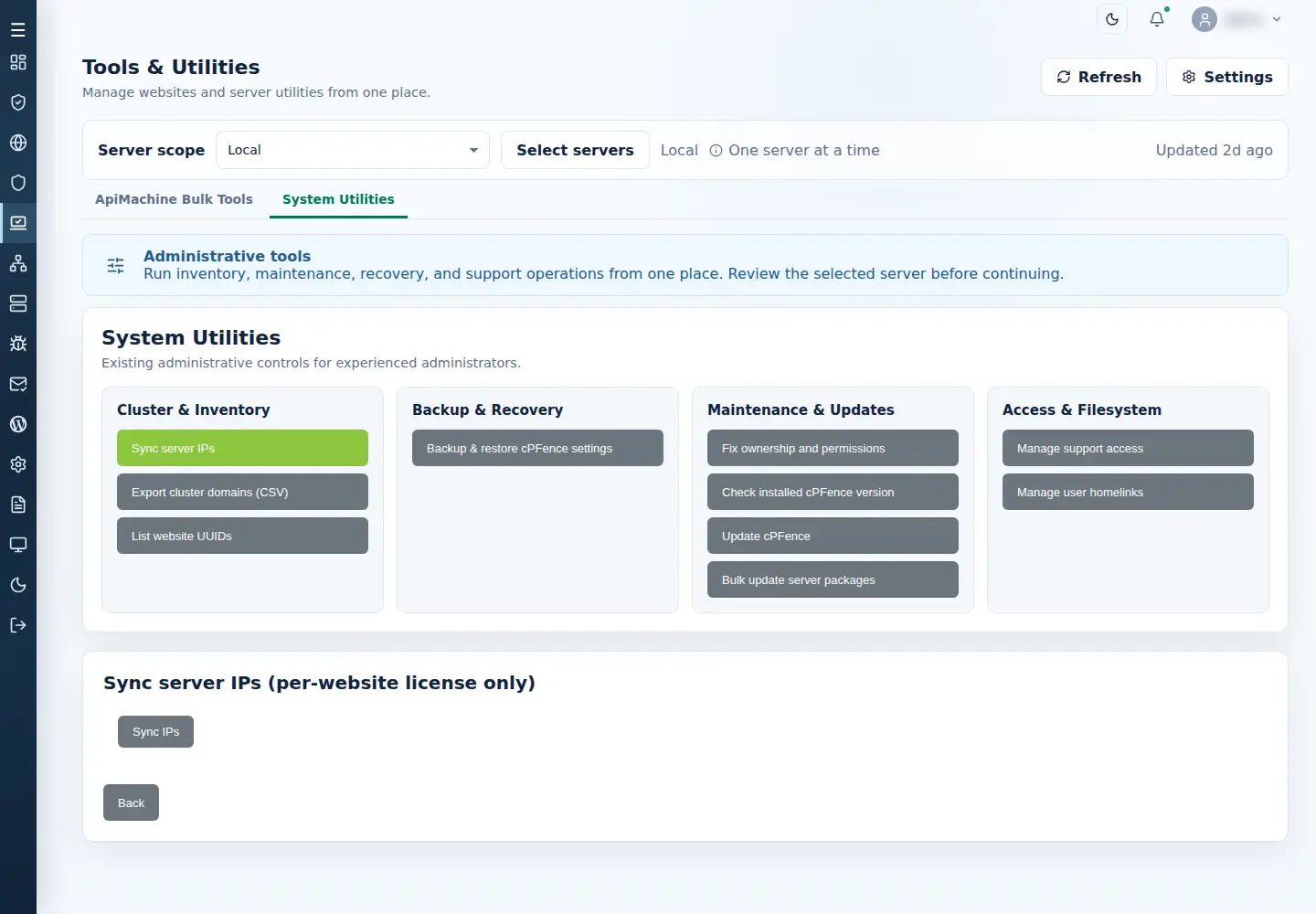Click the logout arrow sidebar icon

[x=18, y=625]
